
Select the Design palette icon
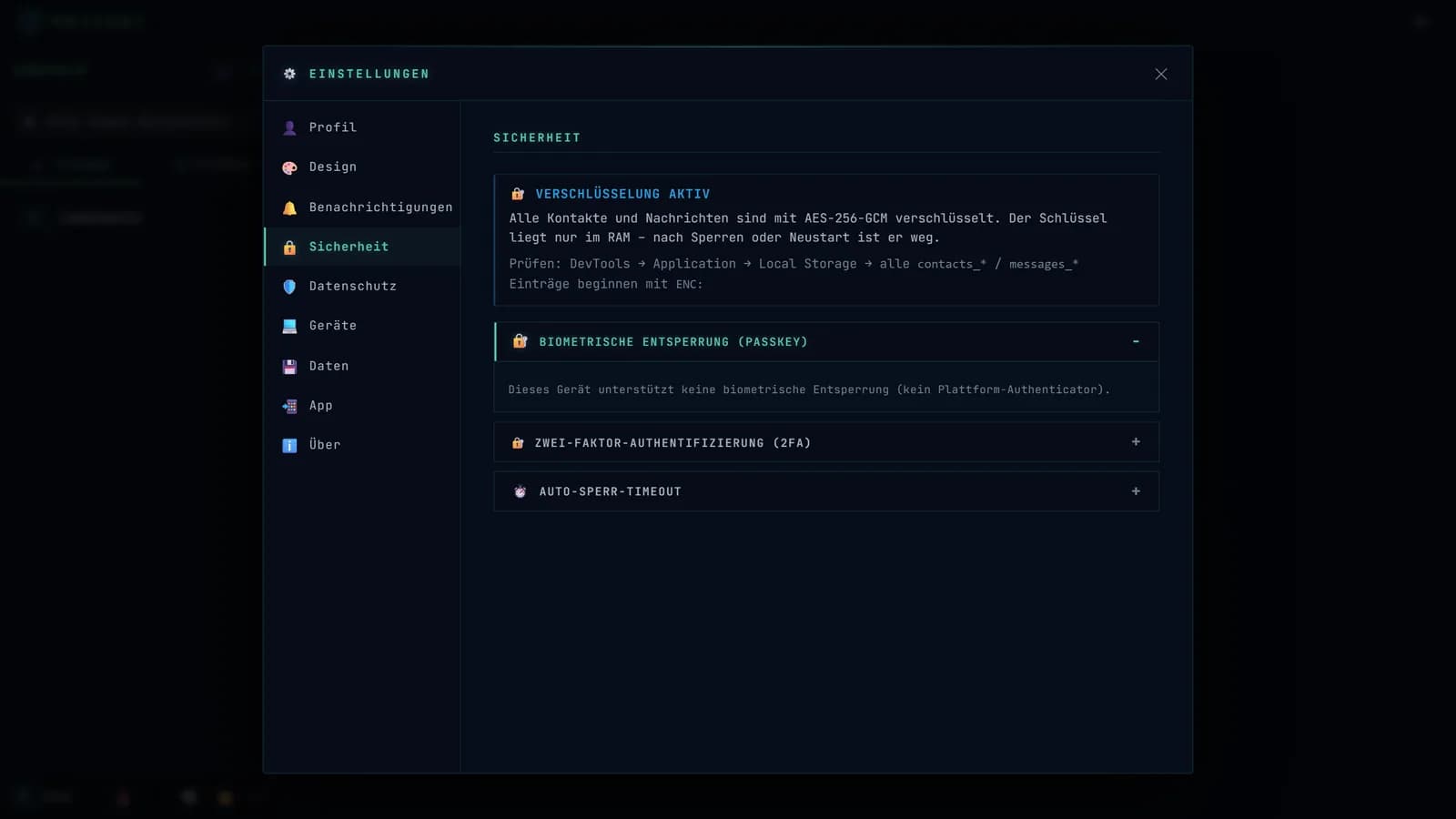pos(289,167)
